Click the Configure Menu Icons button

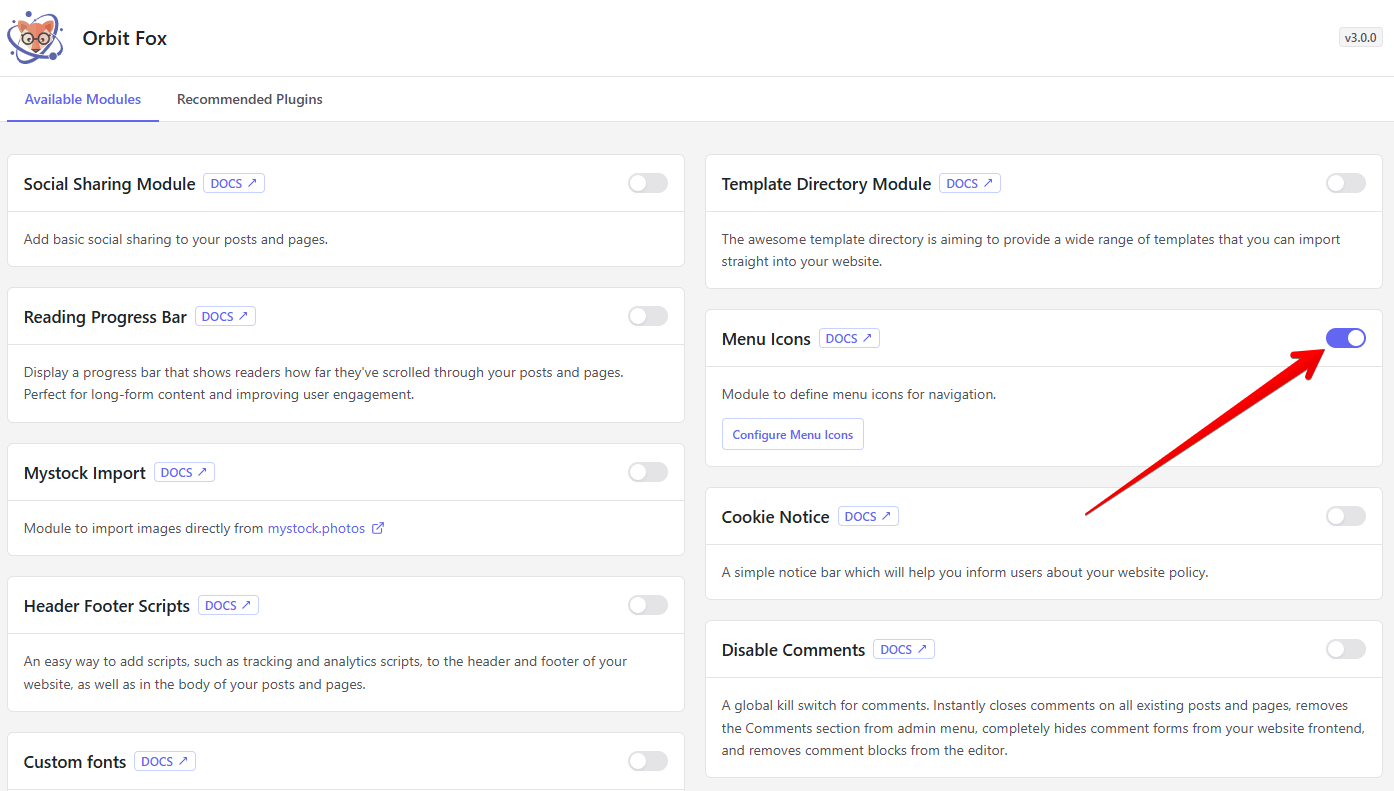pyautogui.click(x=792, y=435)
